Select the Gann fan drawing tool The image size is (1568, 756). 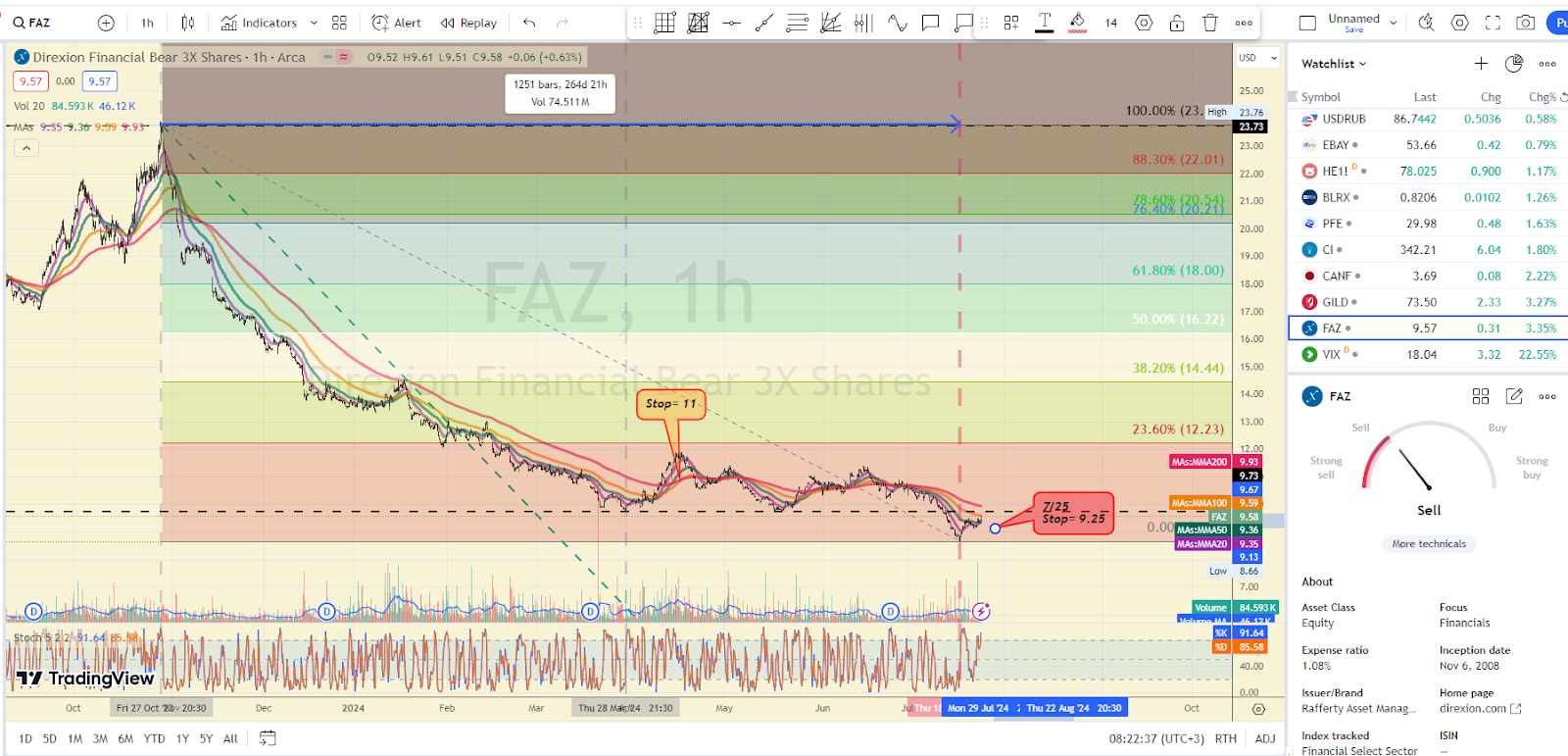pos(831,23)
